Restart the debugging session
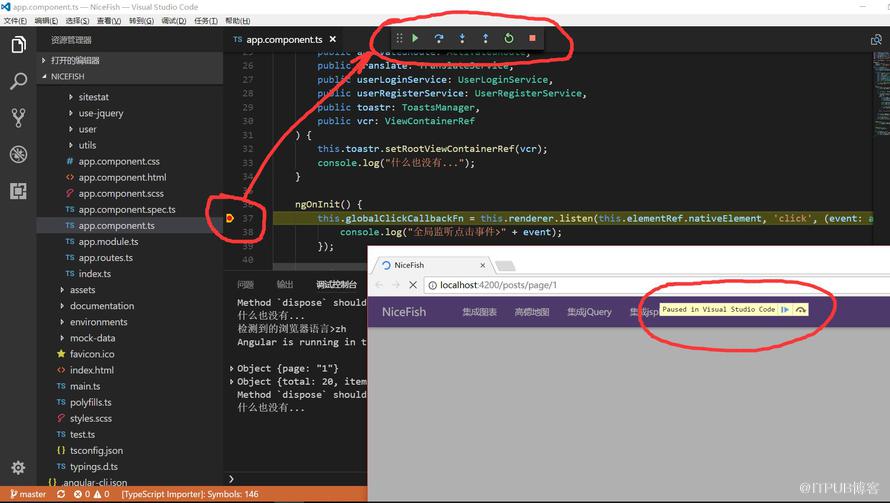The image size is (890, 503). click(x=509, y=38)
